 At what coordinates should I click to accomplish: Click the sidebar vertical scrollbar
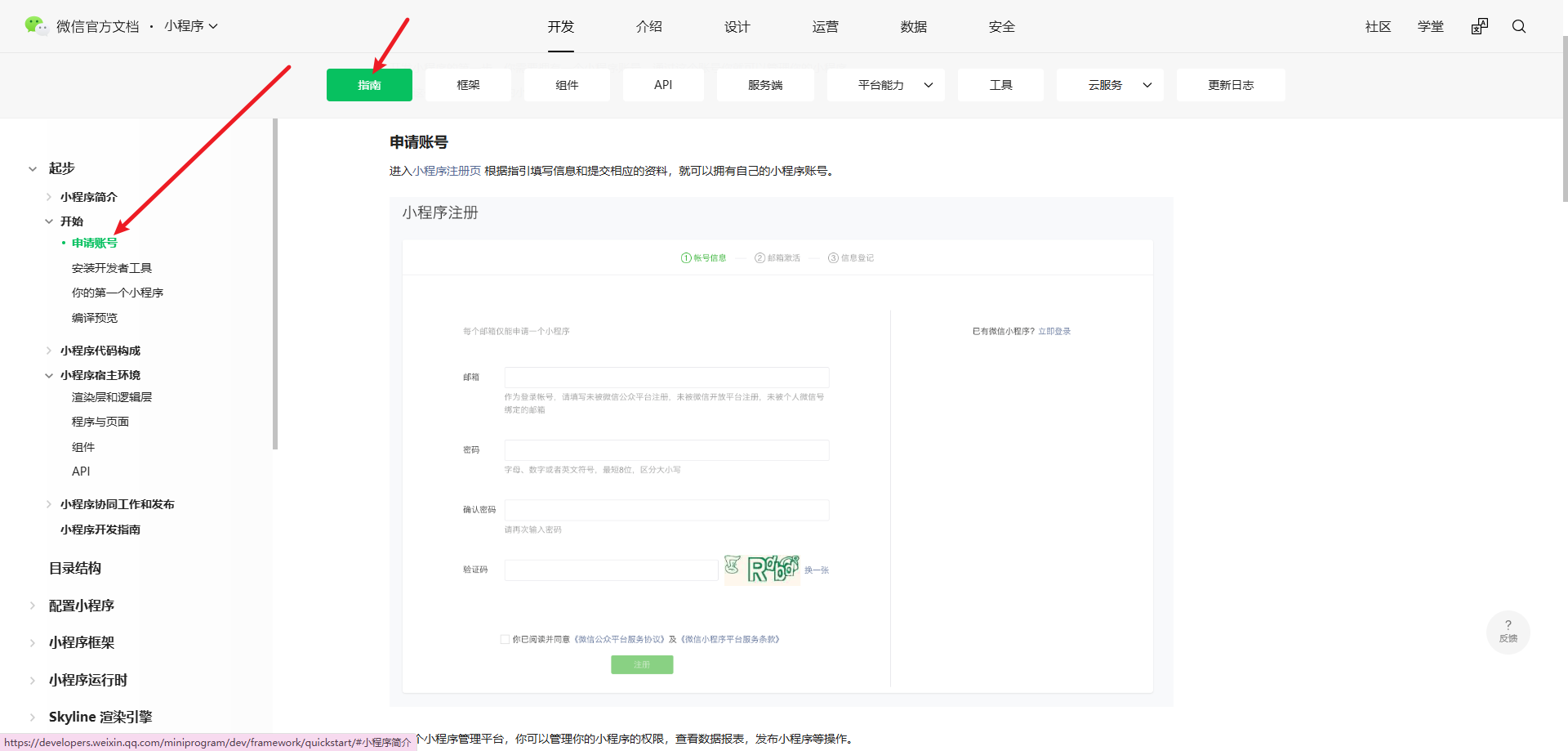275,284
